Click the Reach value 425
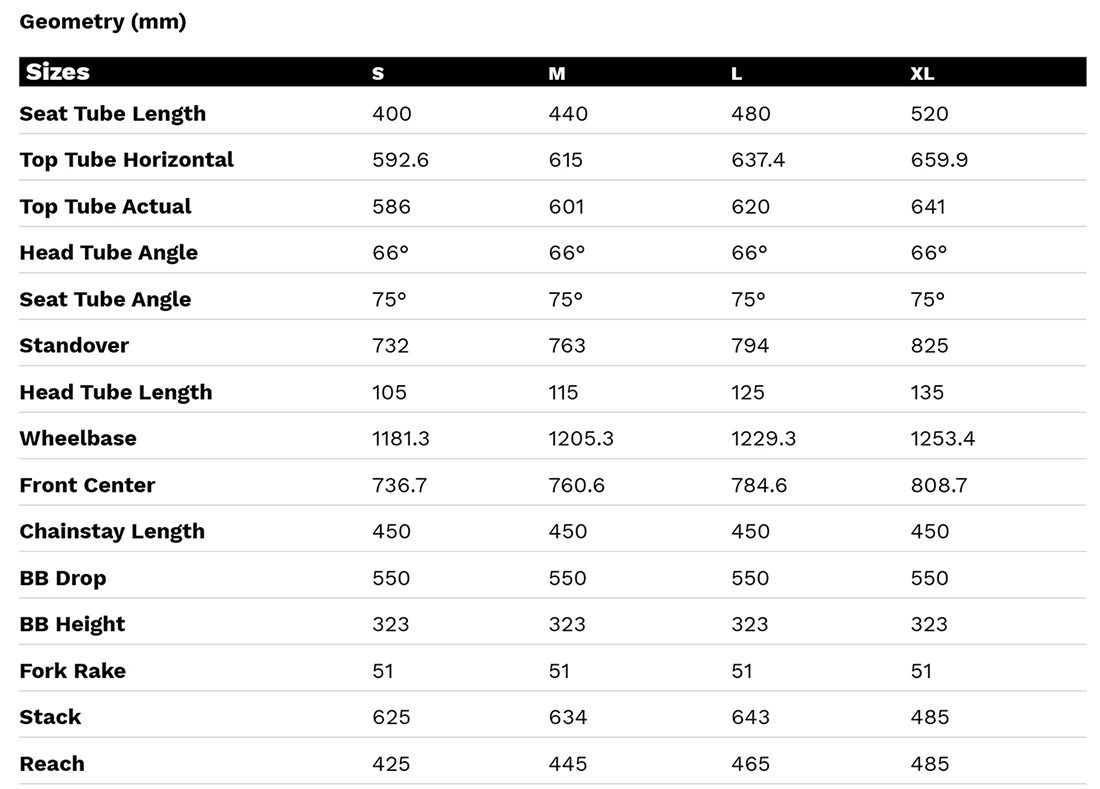 (391, 764)
